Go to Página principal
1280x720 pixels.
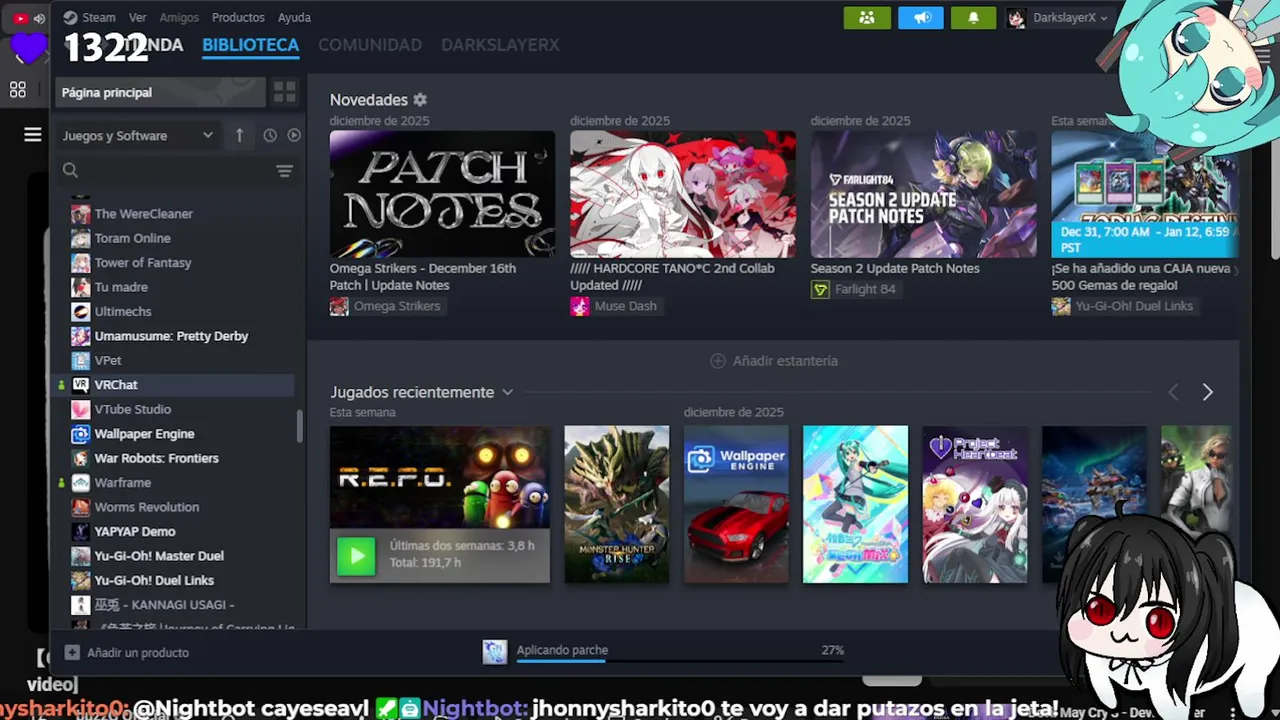coord(160,92)
